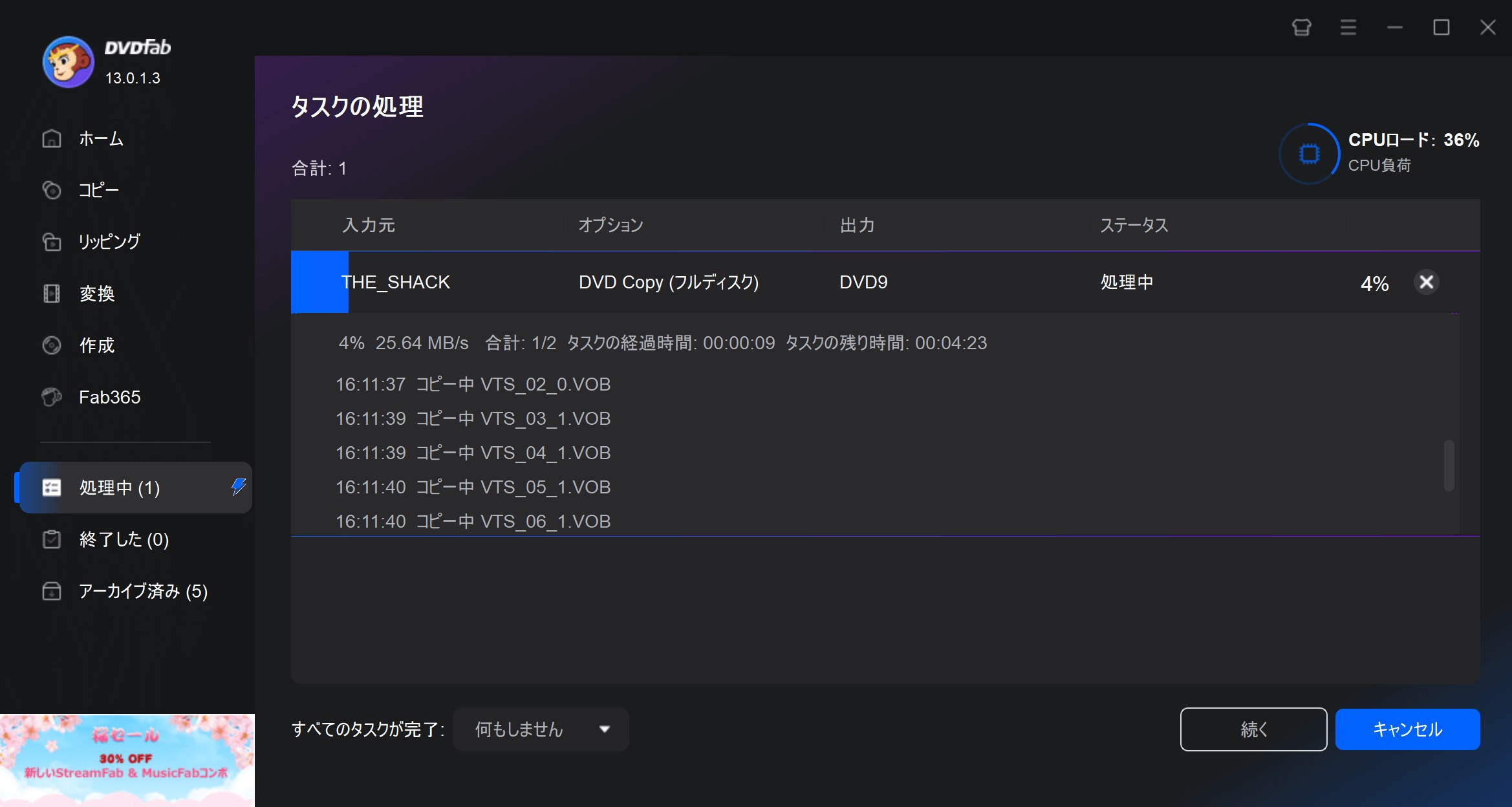Click the 合計: 1 task count
1512x807 pixels.
point(319,168)
